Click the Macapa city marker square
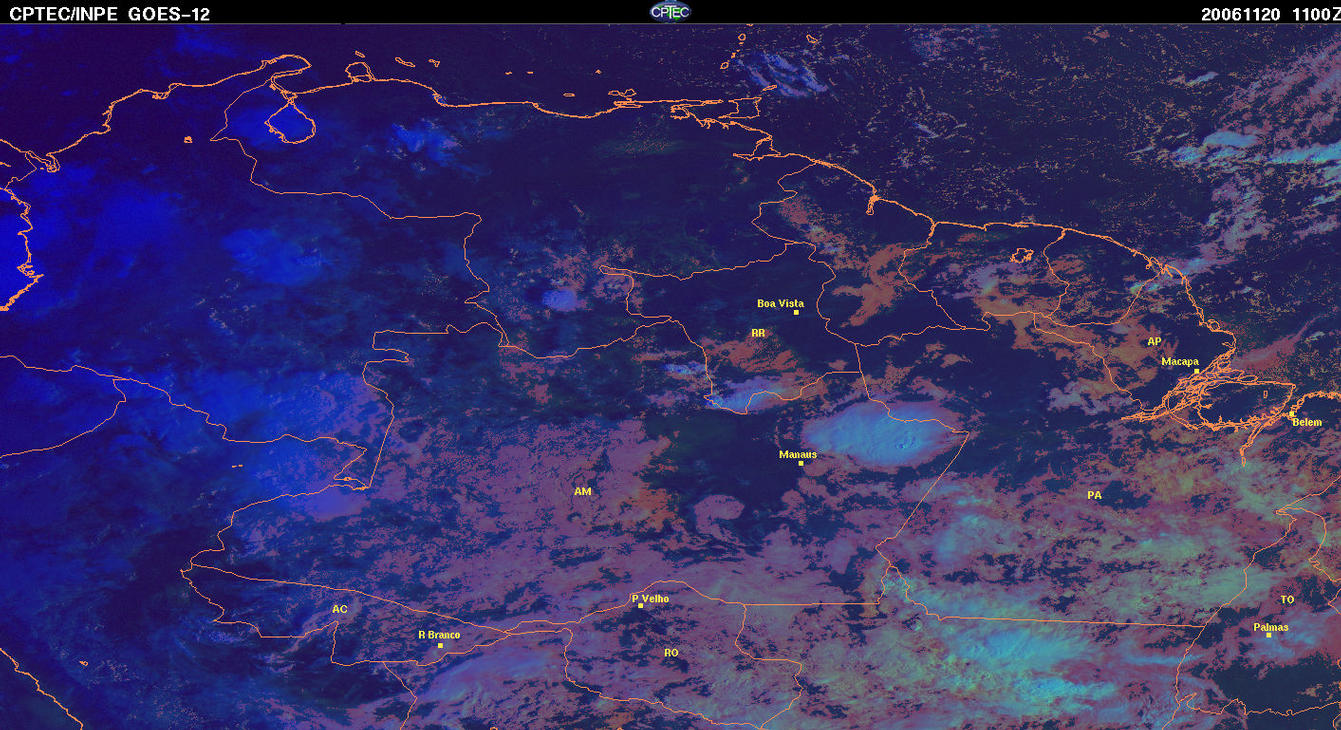The image size is (1341, 730). pos(1196,371)
